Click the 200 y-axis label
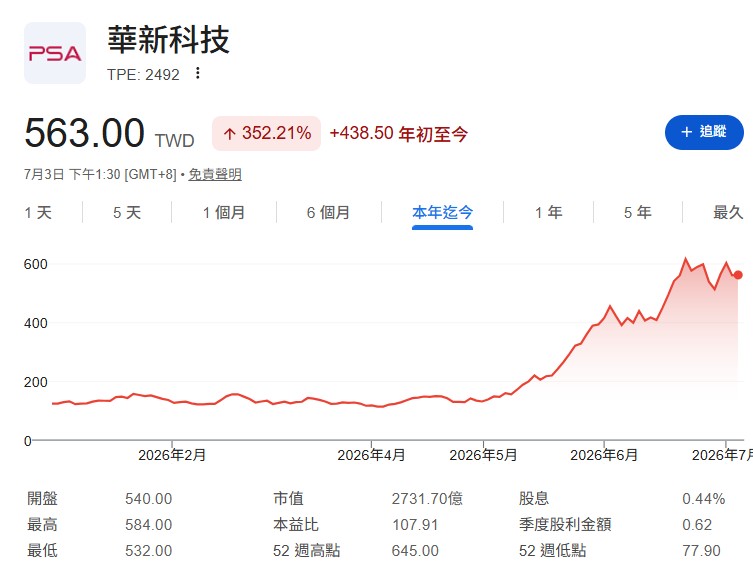 [x=36, y=382]
